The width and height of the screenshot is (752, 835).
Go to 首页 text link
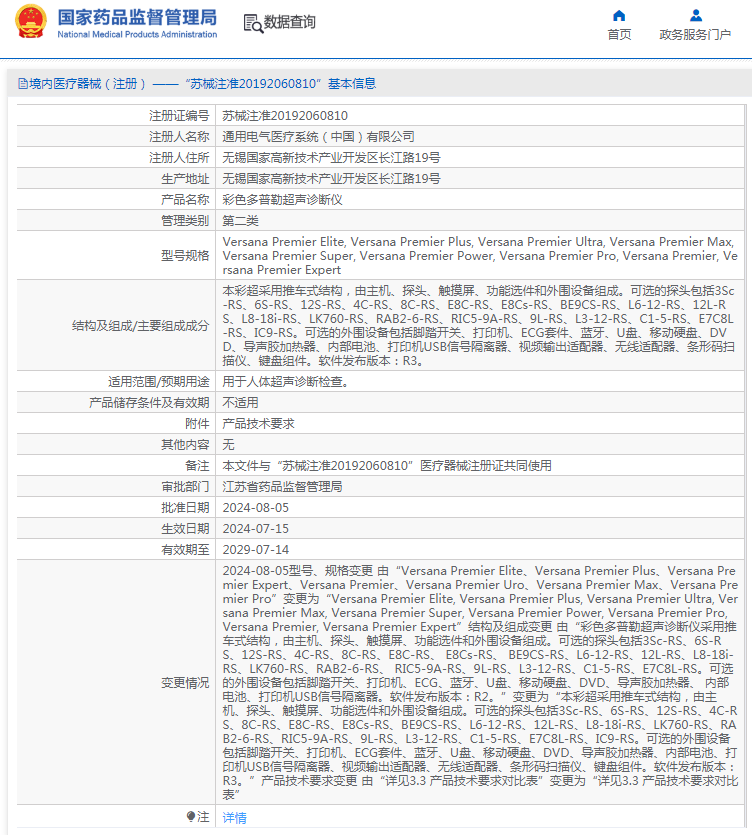(619, 35)
